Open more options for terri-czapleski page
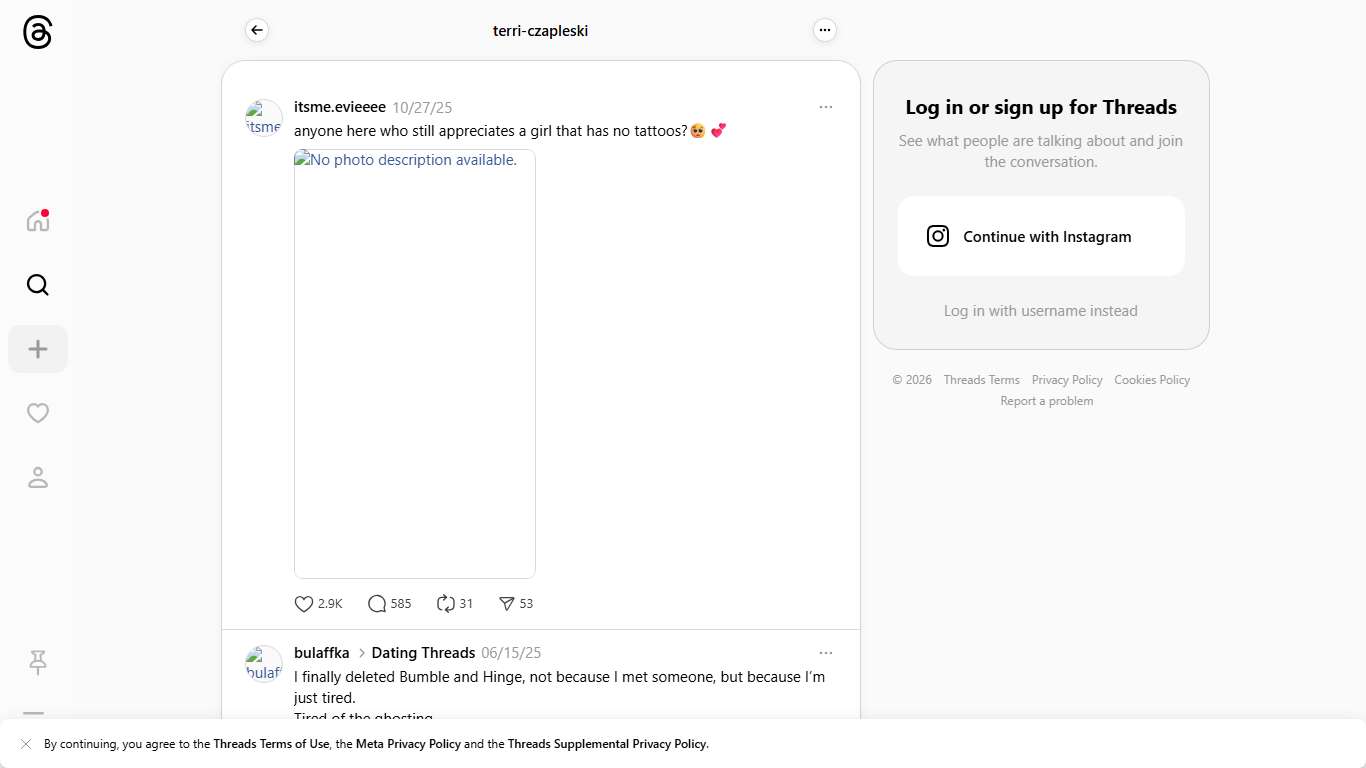The width and height of the screenshot is (1366, 768). click(825, 30)
